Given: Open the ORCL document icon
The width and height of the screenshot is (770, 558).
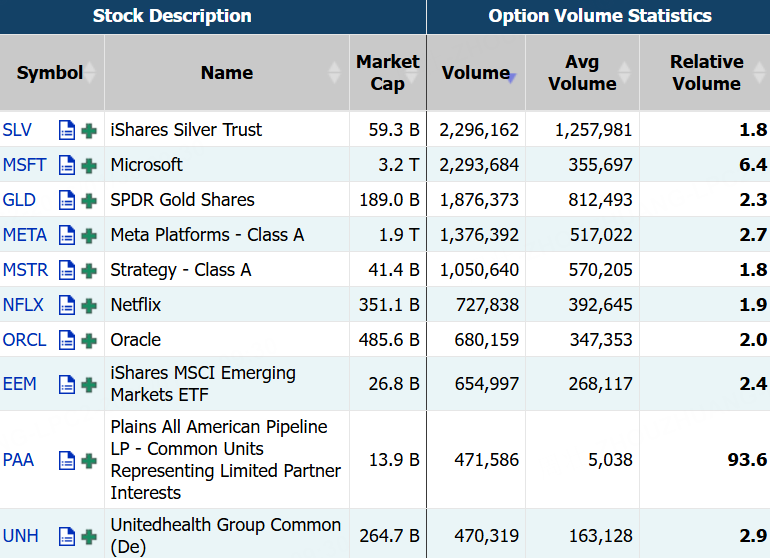Looking at the screenshot, I should [67, 340].
